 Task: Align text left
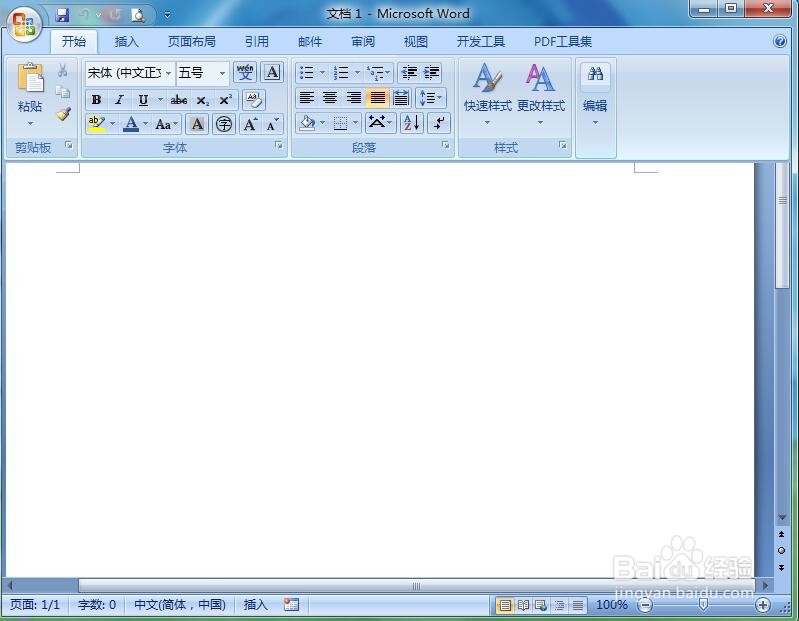click(306, 97)
